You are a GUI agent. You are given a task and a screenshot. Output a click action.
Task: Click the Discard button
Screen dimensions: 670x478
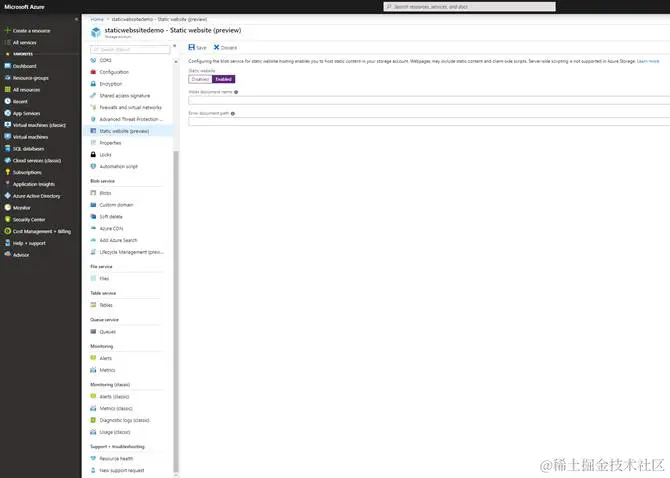tap(225, 47)
